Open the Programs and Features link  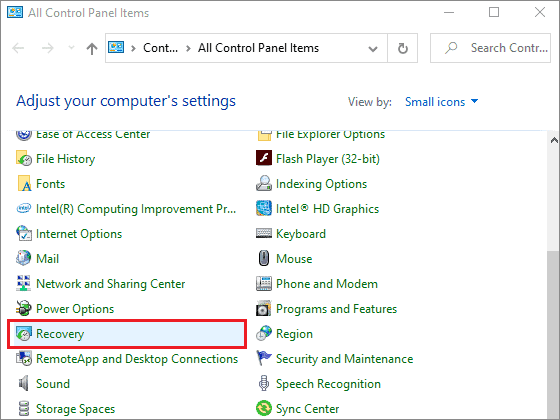click(x=336, y=309)
